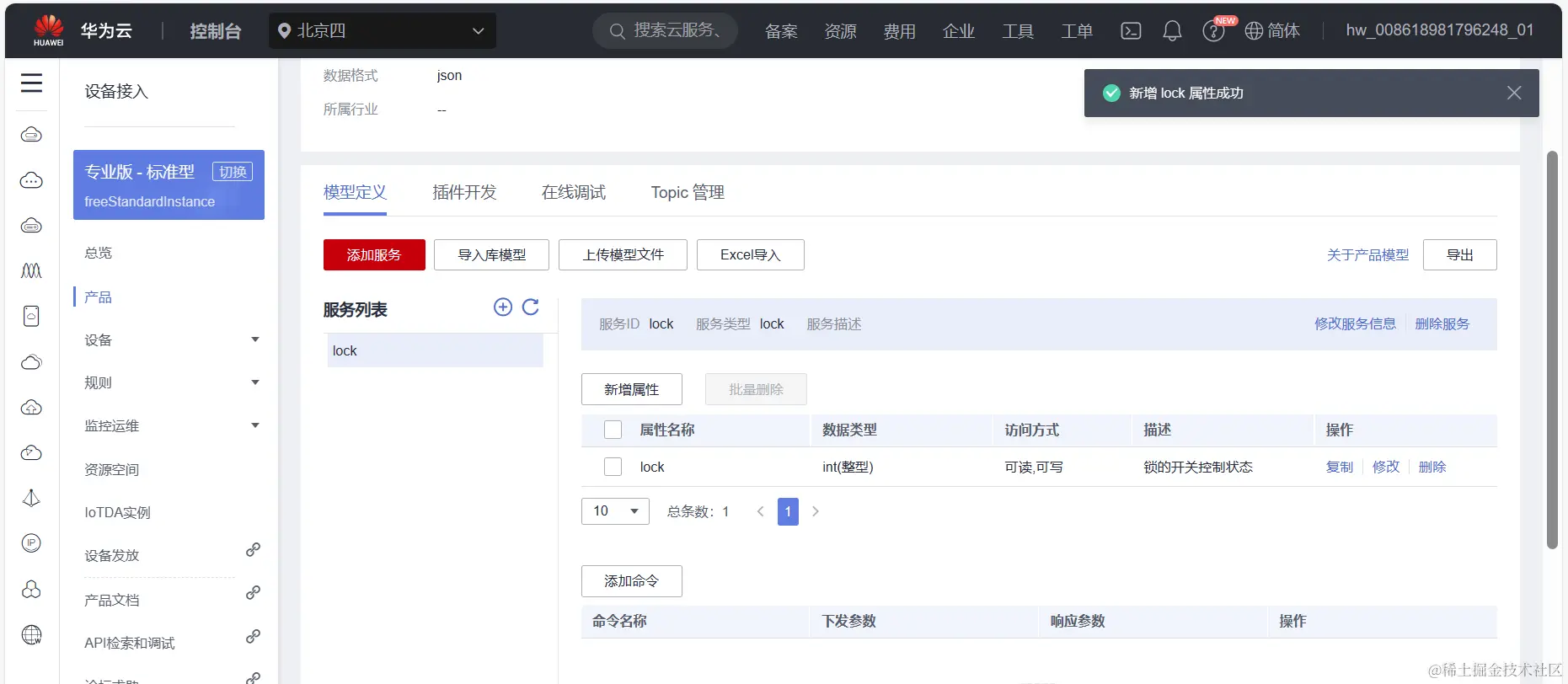Click the 切换 instance switch button

pos(233,172)
